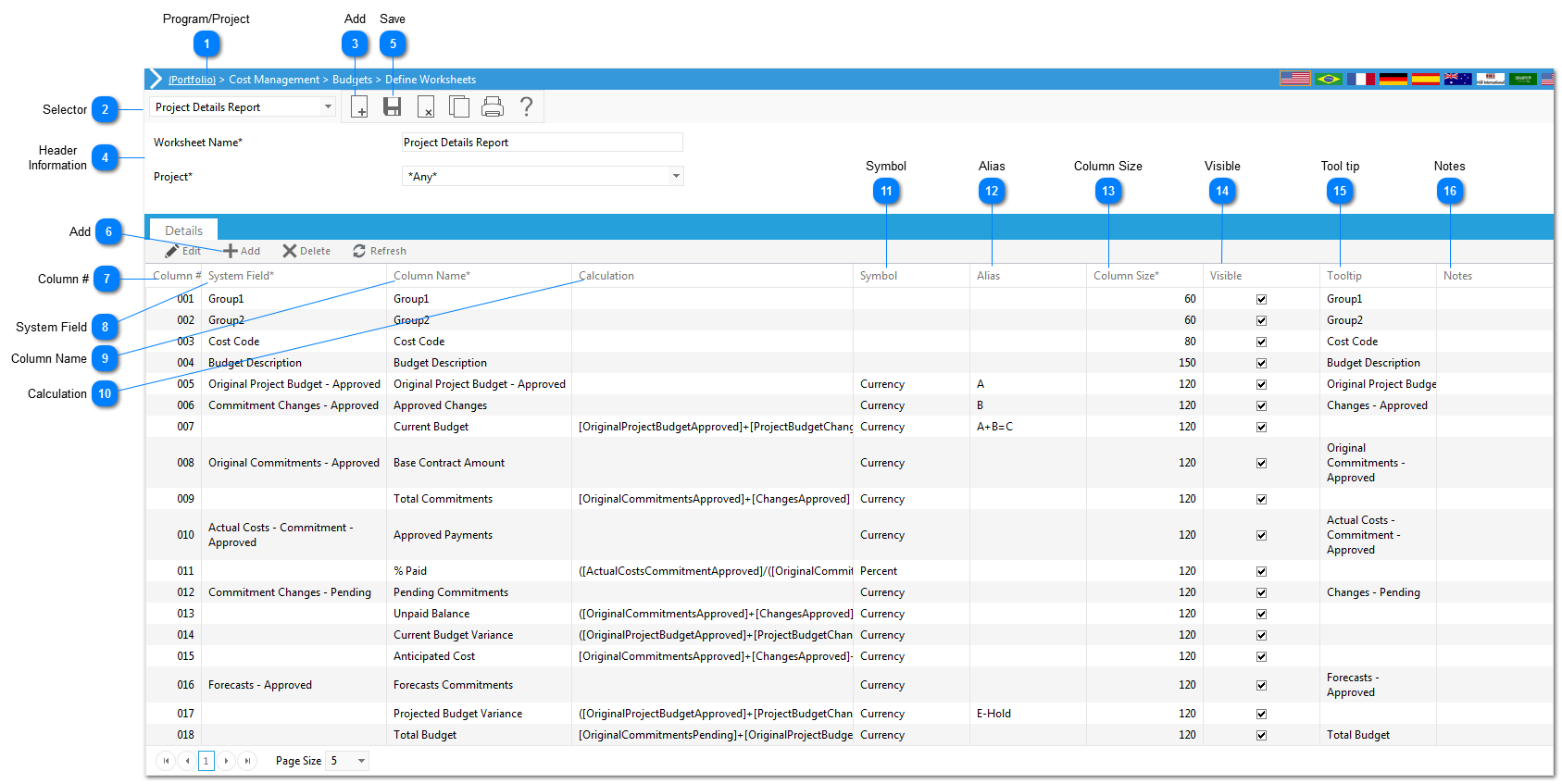
Task: Save the worksheet with the floppy disk icon
Action: point(393,107)
